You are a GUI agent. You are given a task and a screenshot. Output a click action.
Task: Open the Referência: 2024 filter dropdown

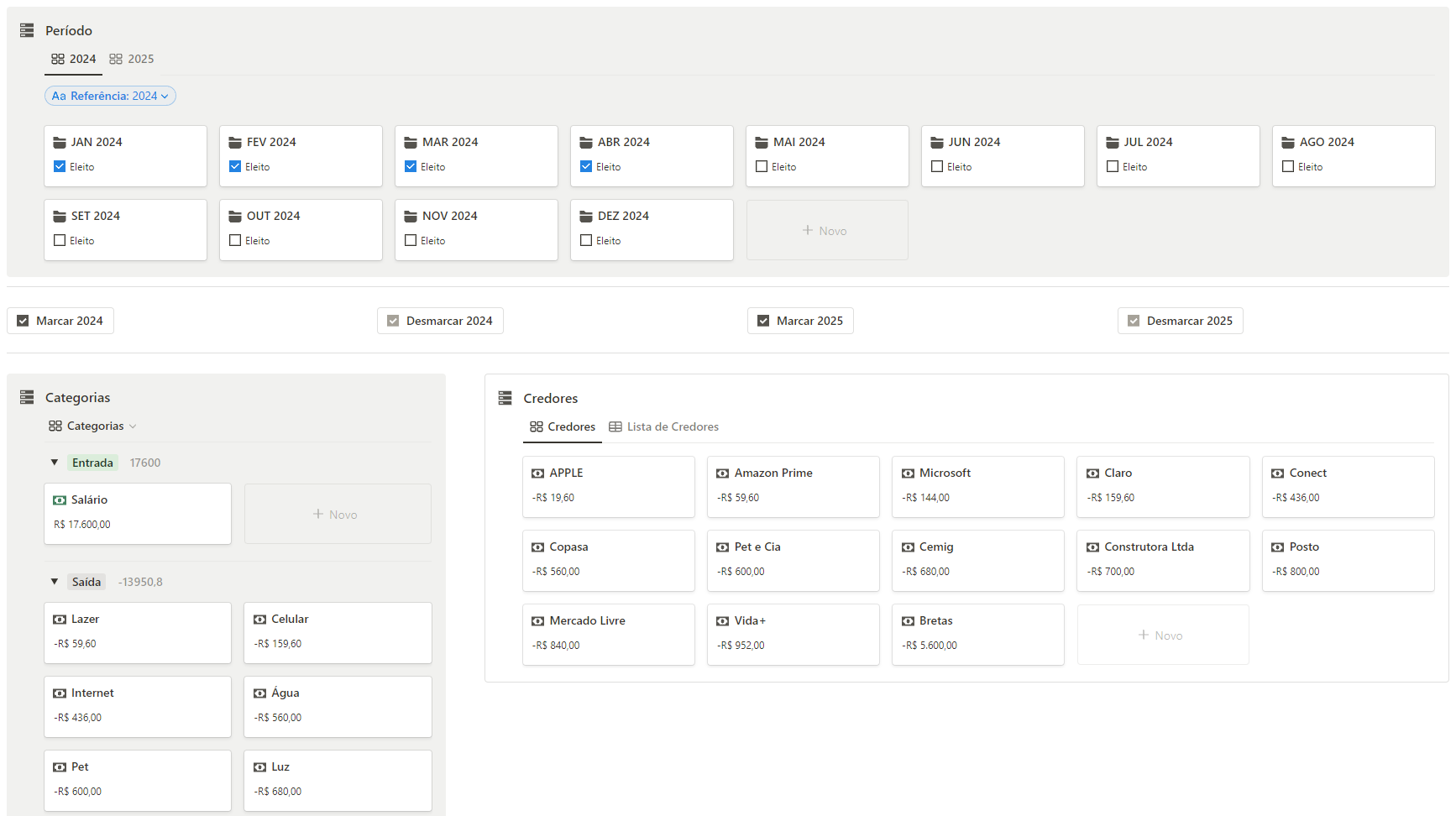coord(110,96)
